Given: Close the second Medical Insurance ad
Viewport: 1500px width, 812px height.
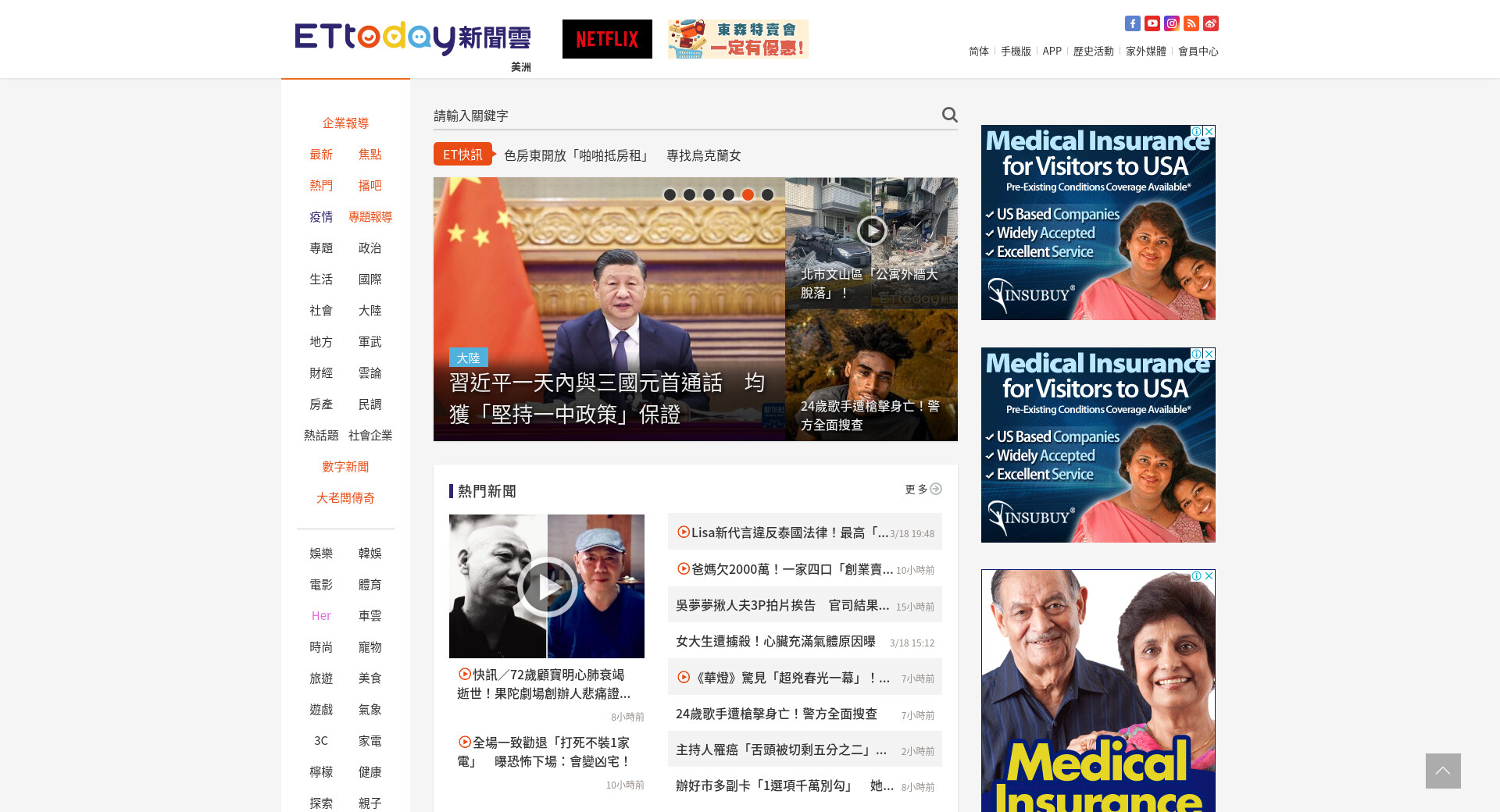Looking at the screenshot, I should pyautogui.click(x=1209, y=354).
